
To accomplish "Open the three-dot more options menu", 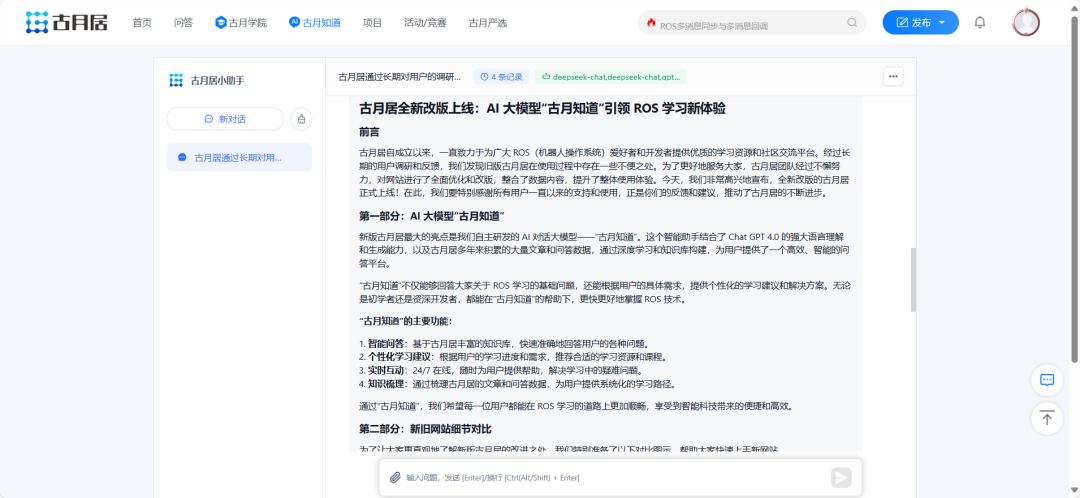I will coord(893,76).
